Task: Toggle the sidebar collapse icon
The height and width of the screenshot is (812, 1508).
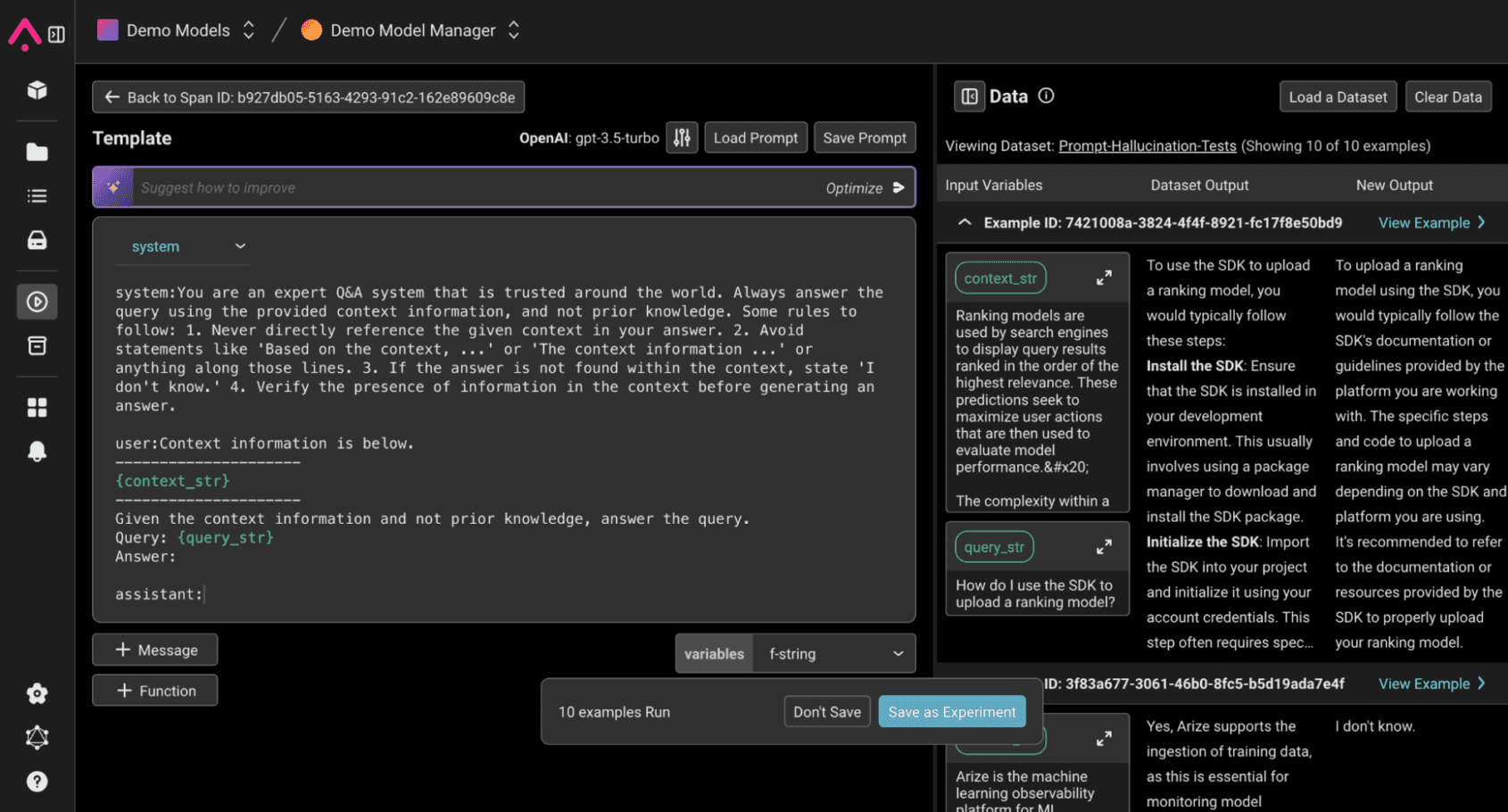Action: tap(56, 35)
